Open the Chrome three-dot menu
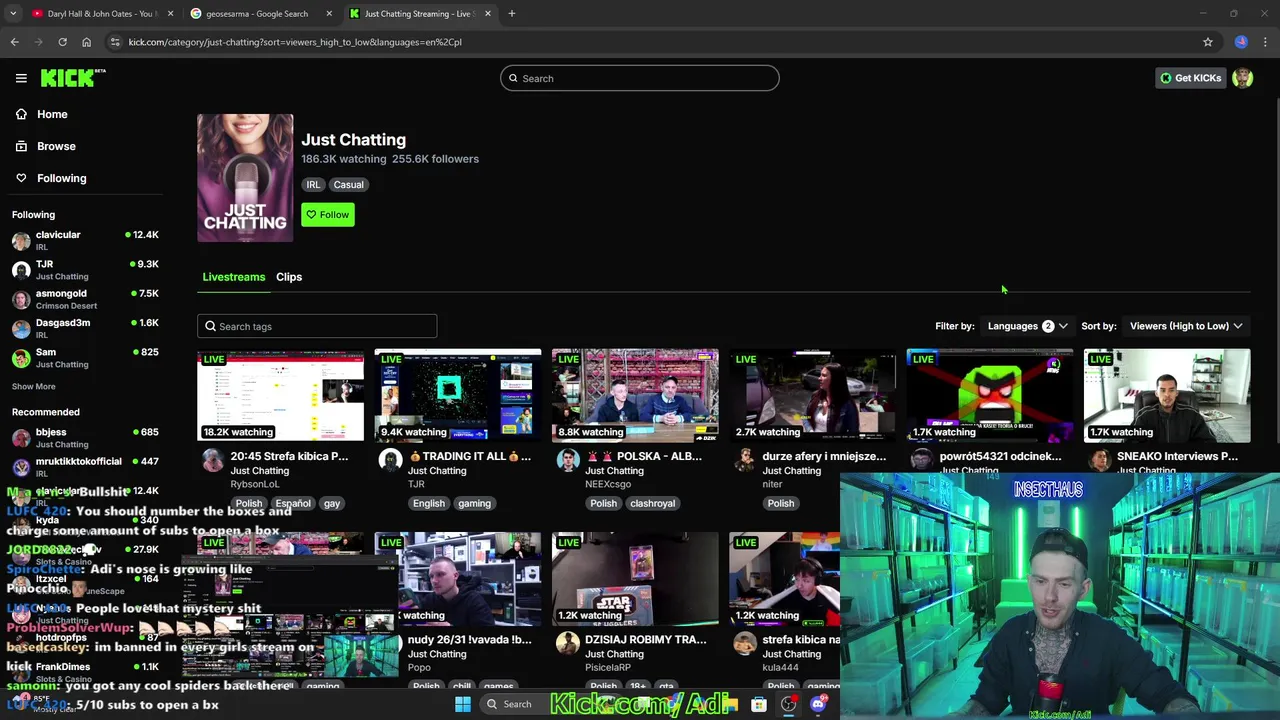This screenshot has height=720, width=1280. 1265,42
